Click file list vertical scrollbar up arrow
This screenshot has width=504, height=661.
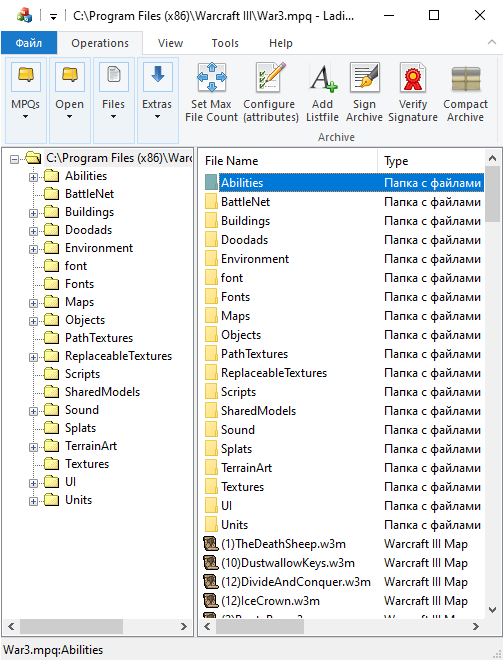[x=492, y=159]
